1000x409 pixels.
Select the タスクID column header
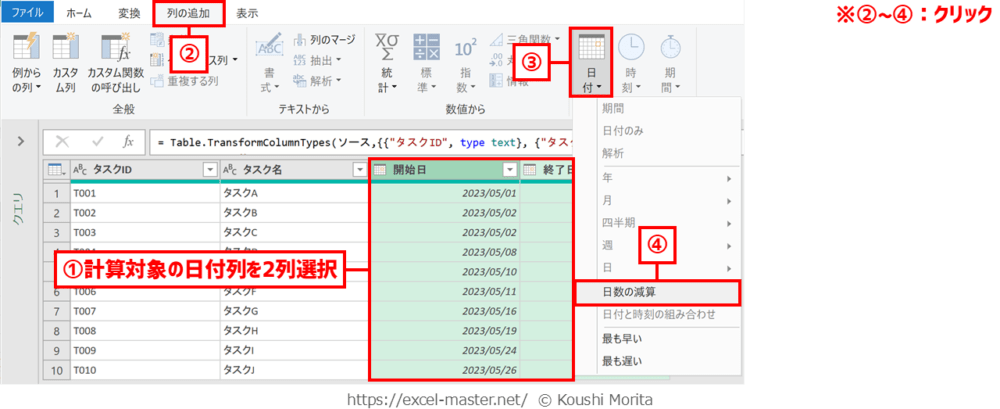[x=145, y=169]
